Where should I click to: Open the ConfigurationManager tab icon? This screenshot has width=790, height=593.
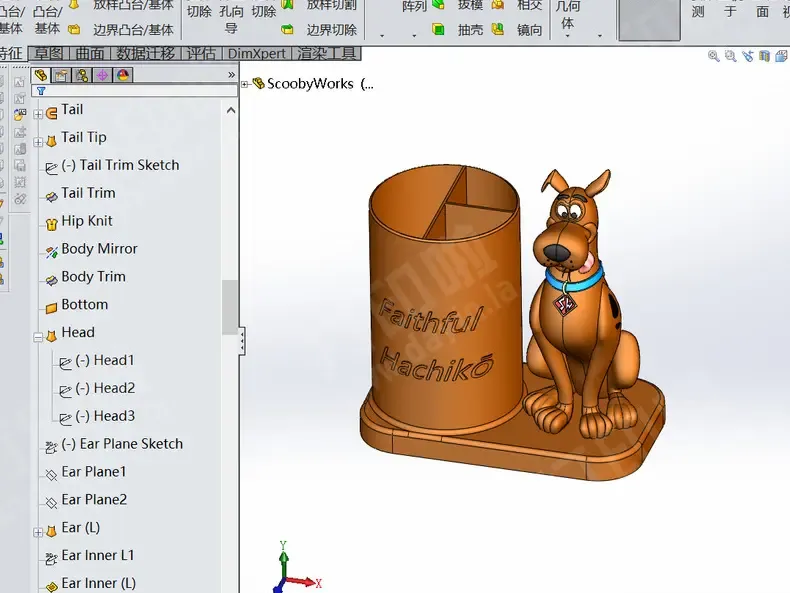pyautogui.click(x=82, y=76)
